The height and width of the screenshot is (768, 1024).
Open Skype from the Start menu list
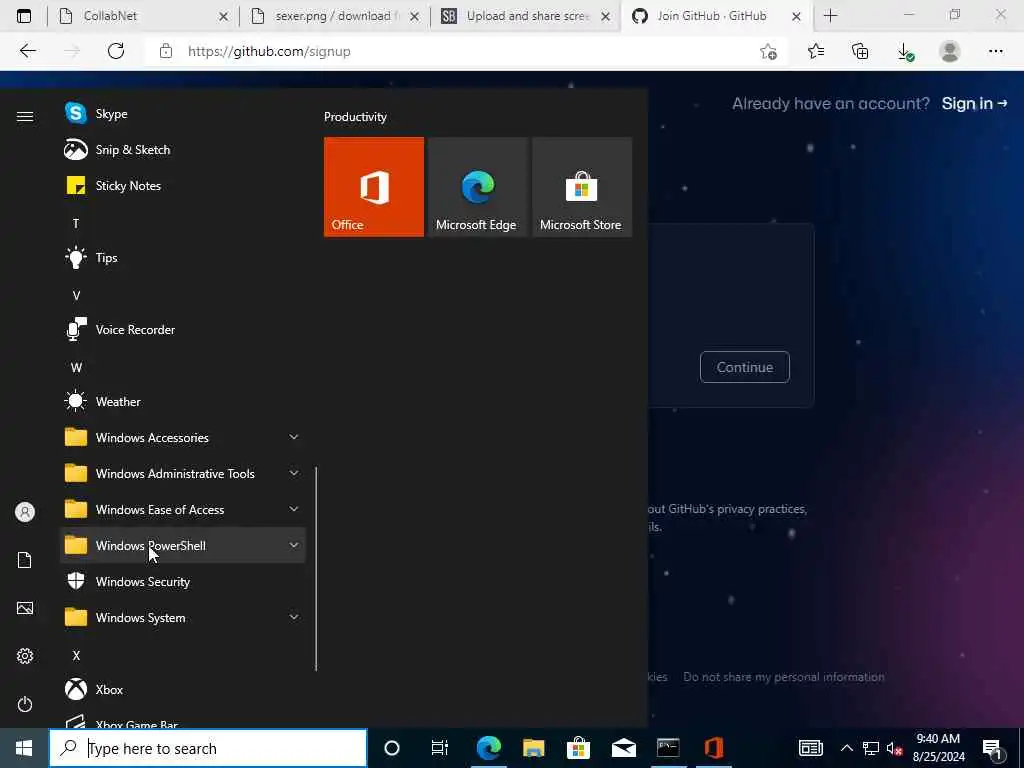click(x=182, y=114)
